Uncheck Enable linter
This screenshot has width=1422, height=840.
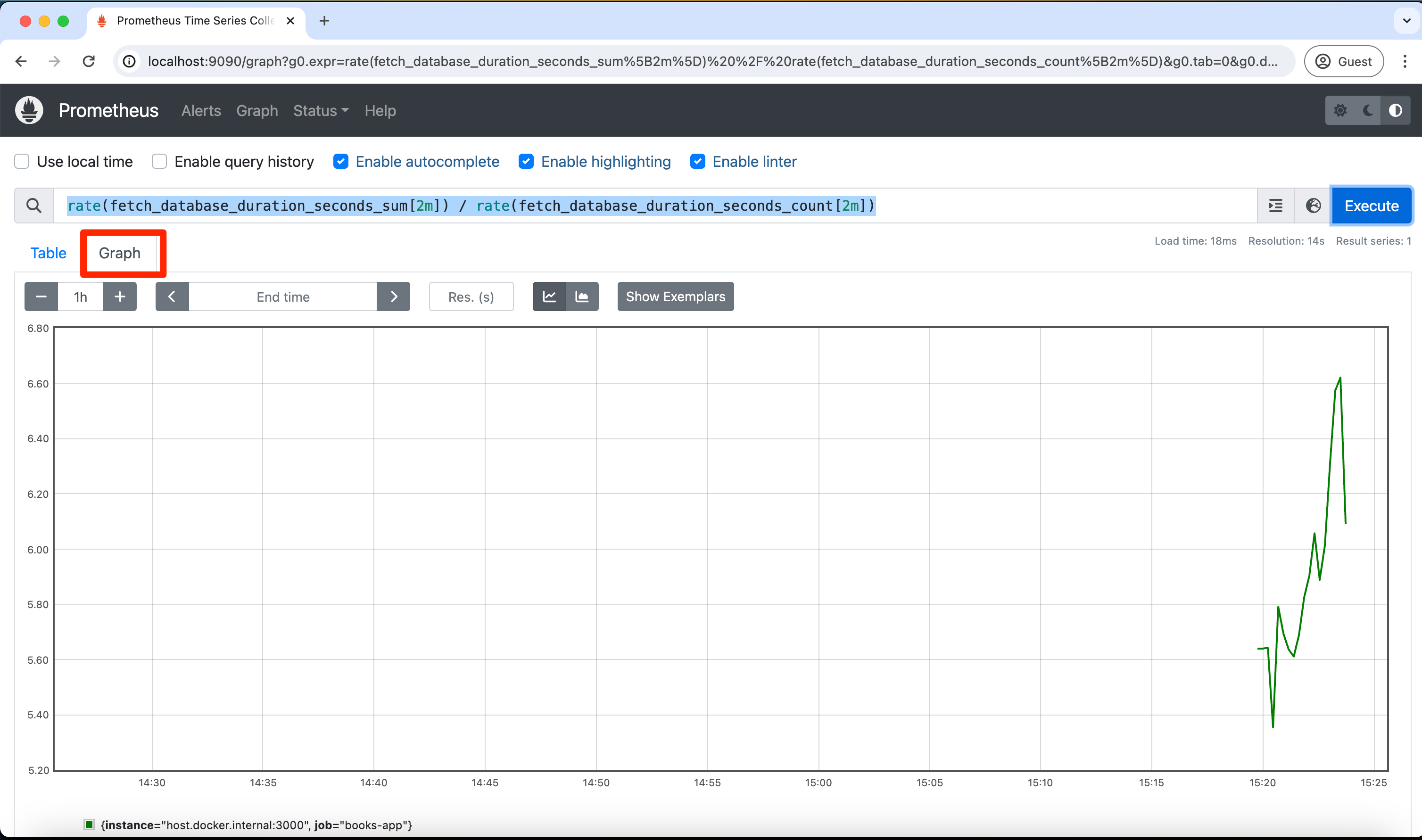[x=697, y=161]
